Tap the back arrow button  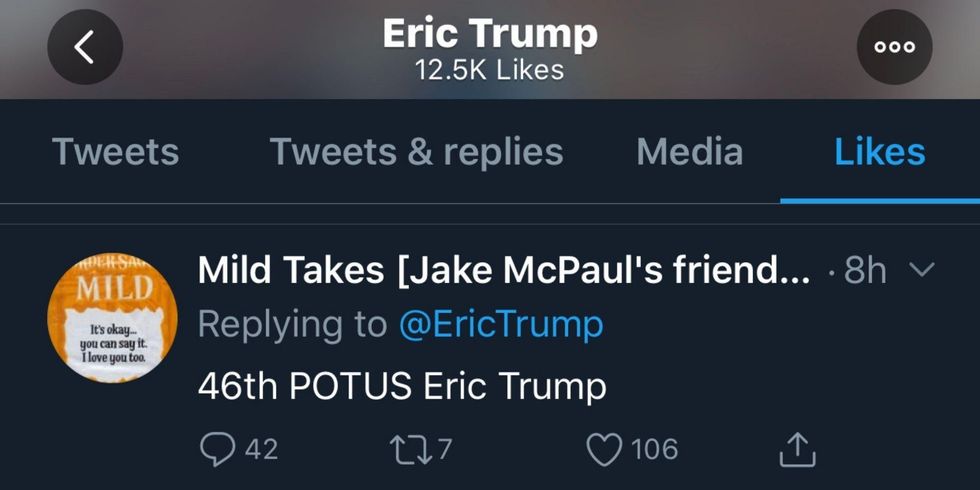pos(85,47)
